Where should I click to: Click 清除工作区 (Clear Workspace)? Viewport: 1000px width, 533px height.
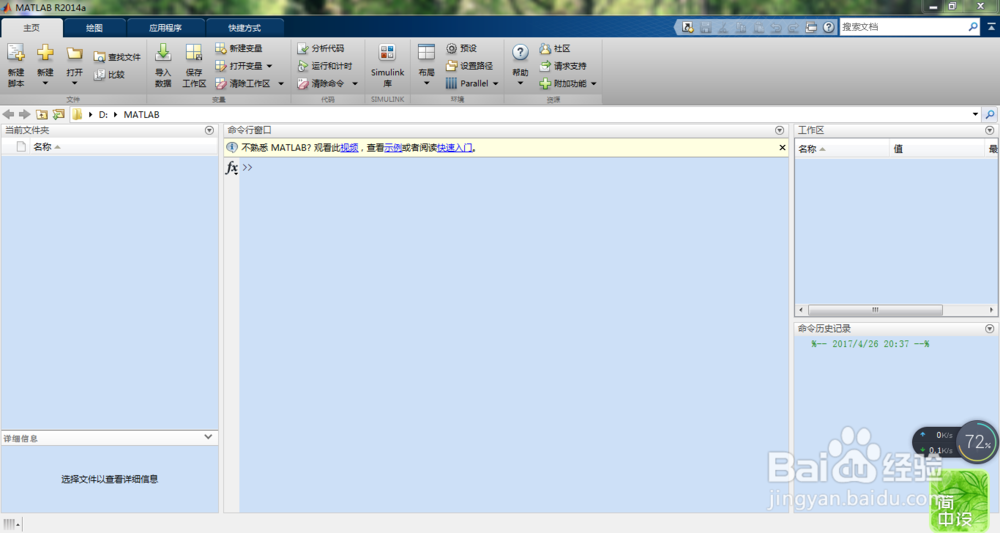point(242,84)
